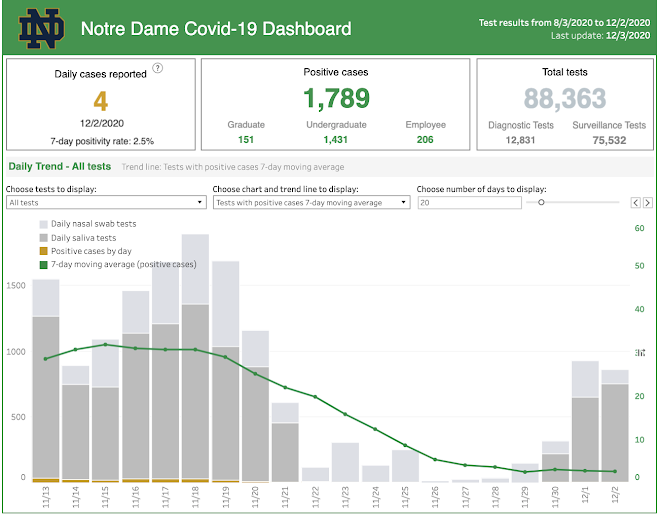660x514 pixels.
Task: Click the 'Test results from 8/3/2020 to 12/2/2020' text
Action: point(564,23)
